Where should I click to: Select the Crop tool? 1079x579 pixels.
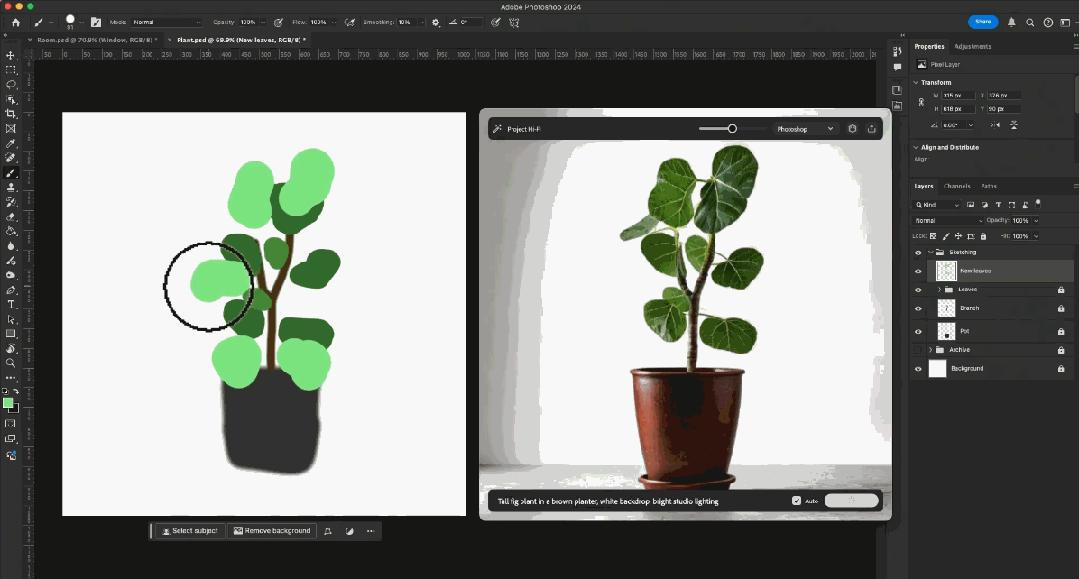coord(10,114)
